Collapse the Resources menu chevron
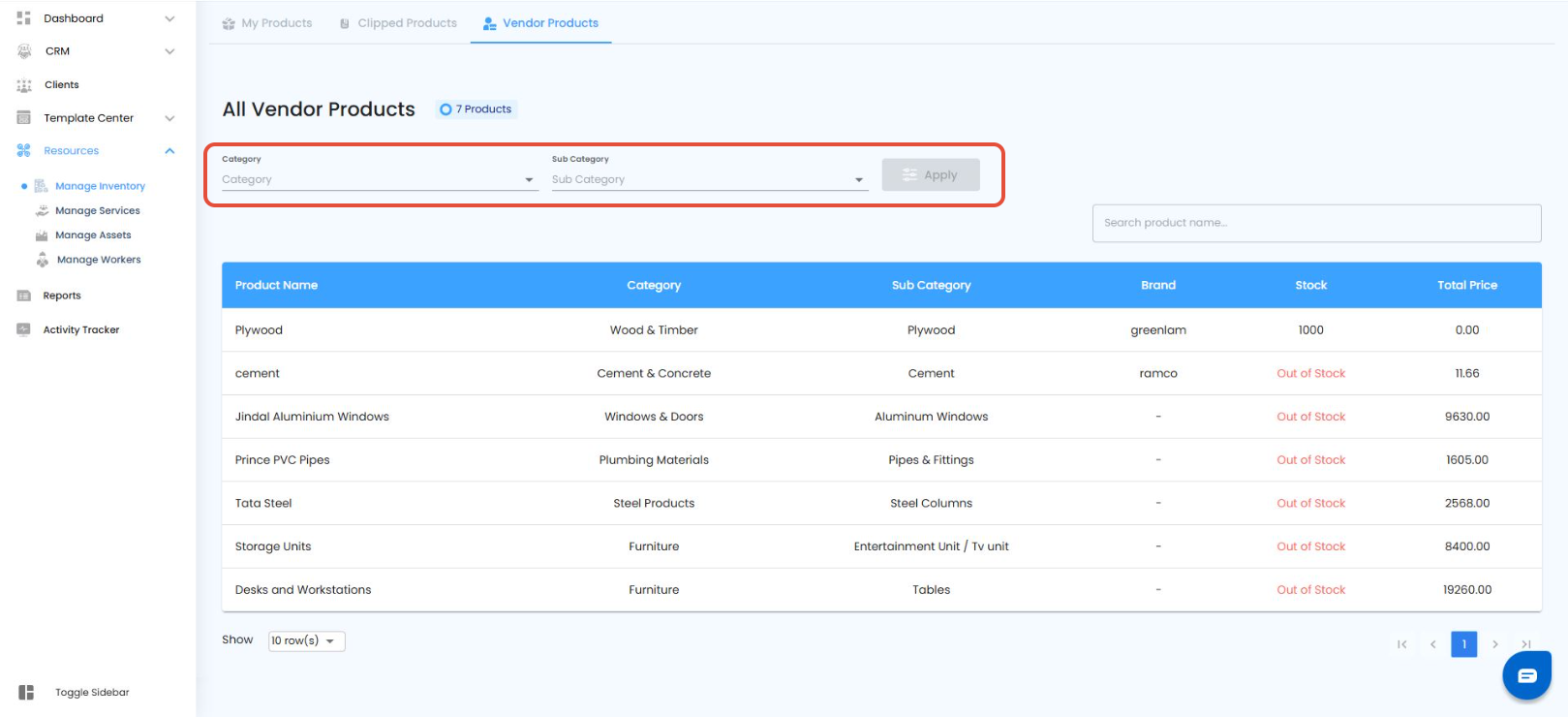This screenshot has height=717, width=1568. (x=169, y=151)
